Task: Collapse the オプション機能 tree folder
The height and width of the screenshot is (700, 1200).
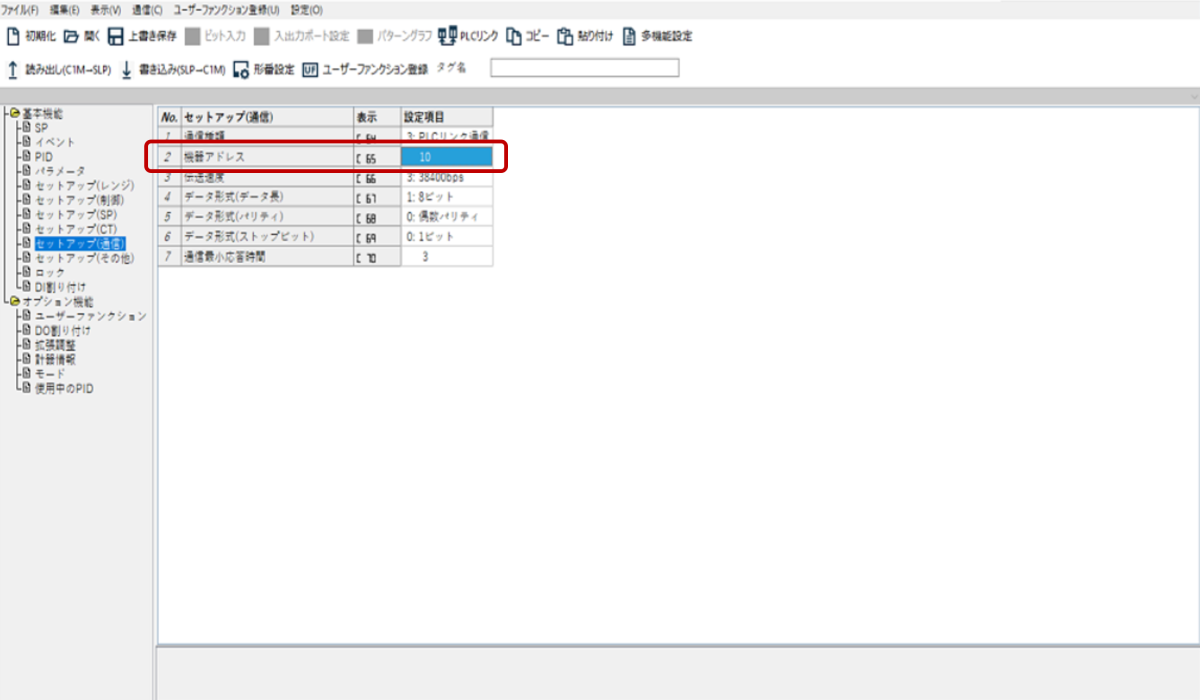Action: (x=14, y=302)
